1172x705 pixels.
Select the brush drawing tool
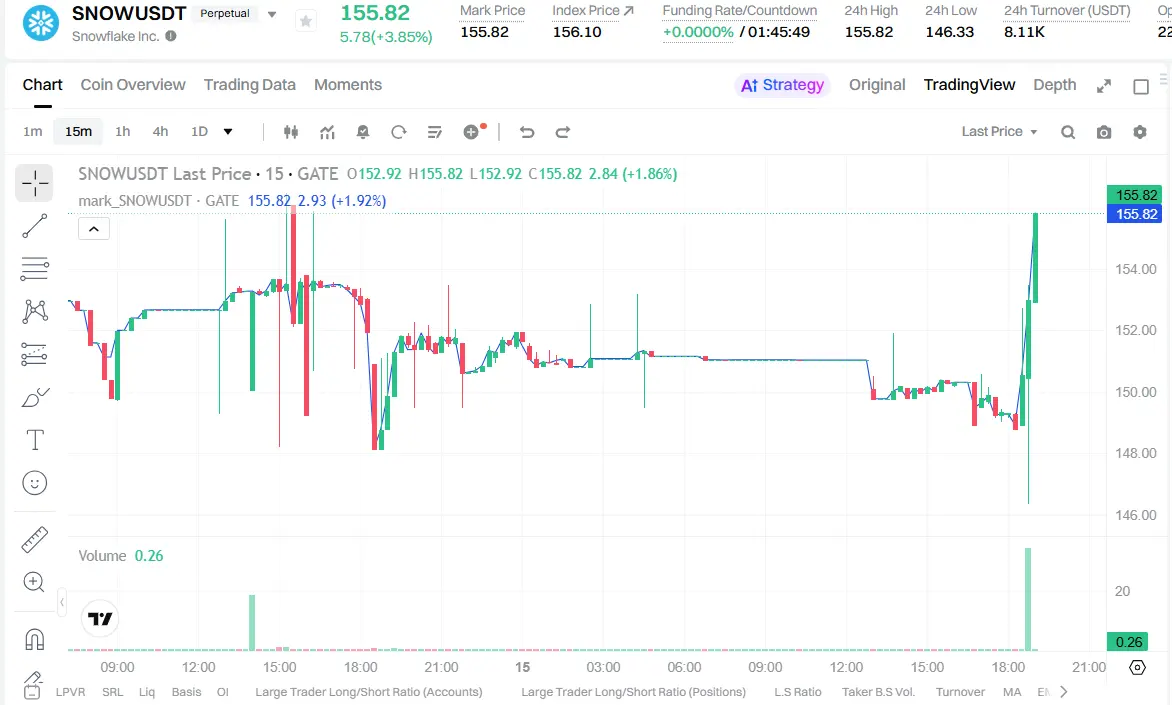click(x=34, y=397)
